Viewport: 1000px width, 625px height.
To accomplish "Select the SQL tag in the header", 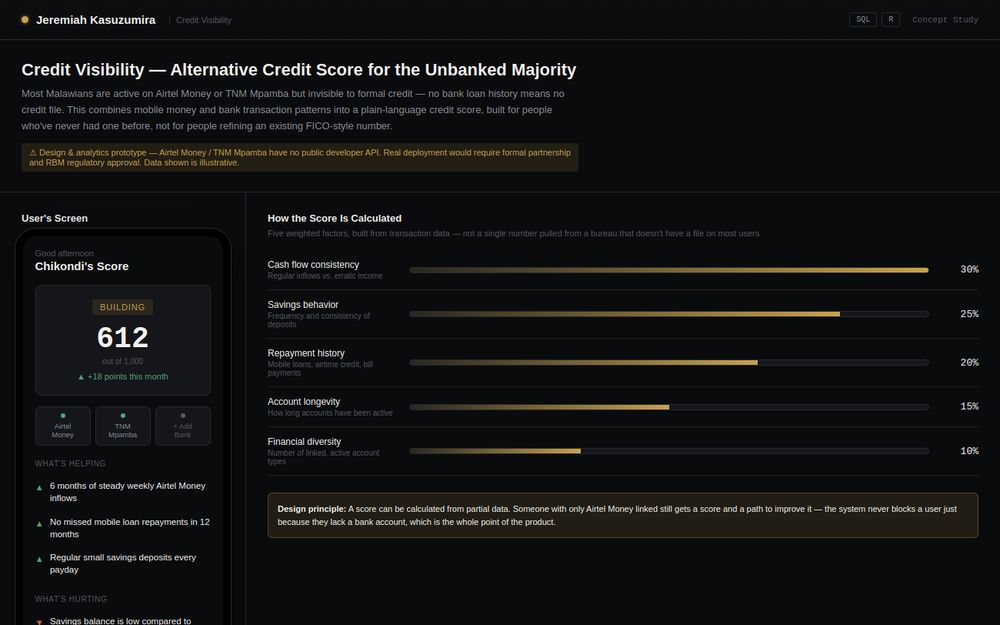I will [862, 20].
